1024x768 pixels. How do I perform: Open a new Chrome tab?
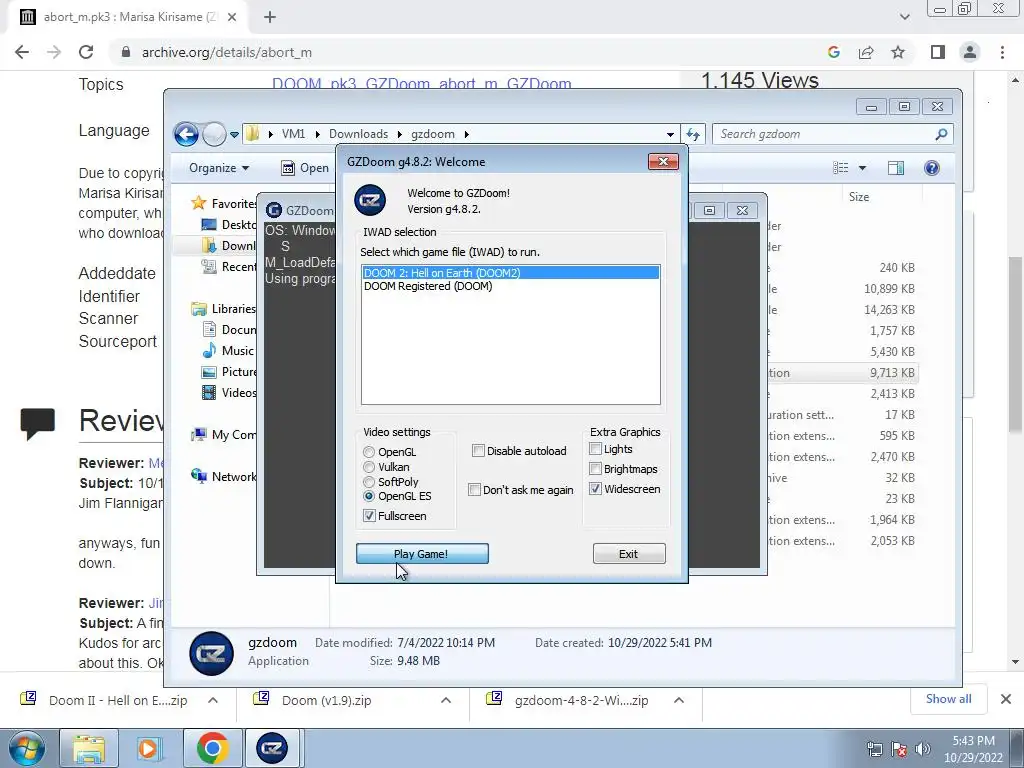point(270,17)
